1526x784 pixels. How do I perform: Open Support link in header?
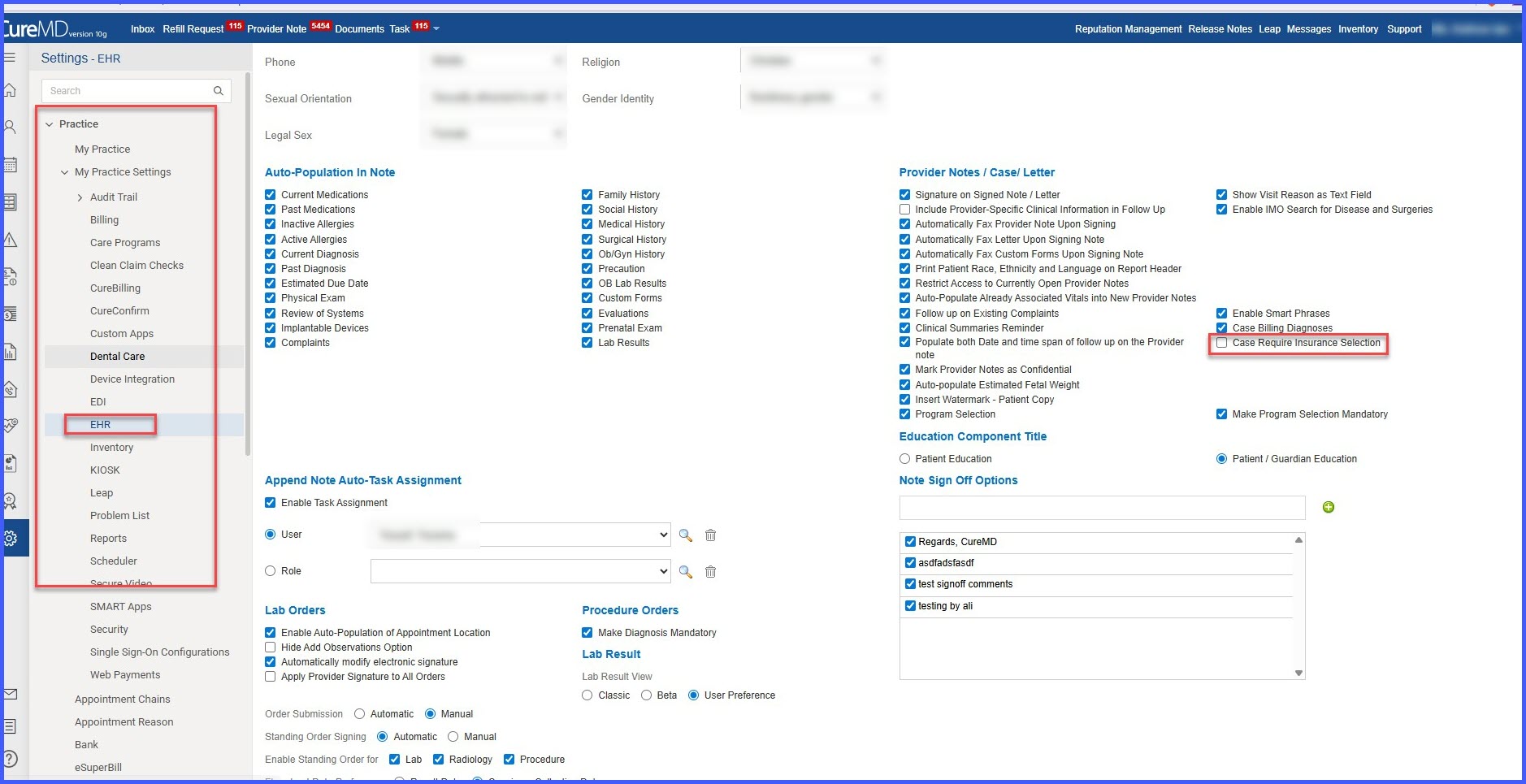coord(1404,29)
